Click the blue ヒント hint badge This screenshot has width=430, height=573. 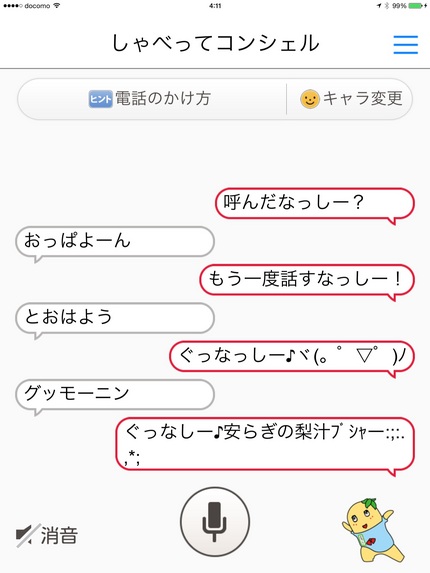point(100,99)
